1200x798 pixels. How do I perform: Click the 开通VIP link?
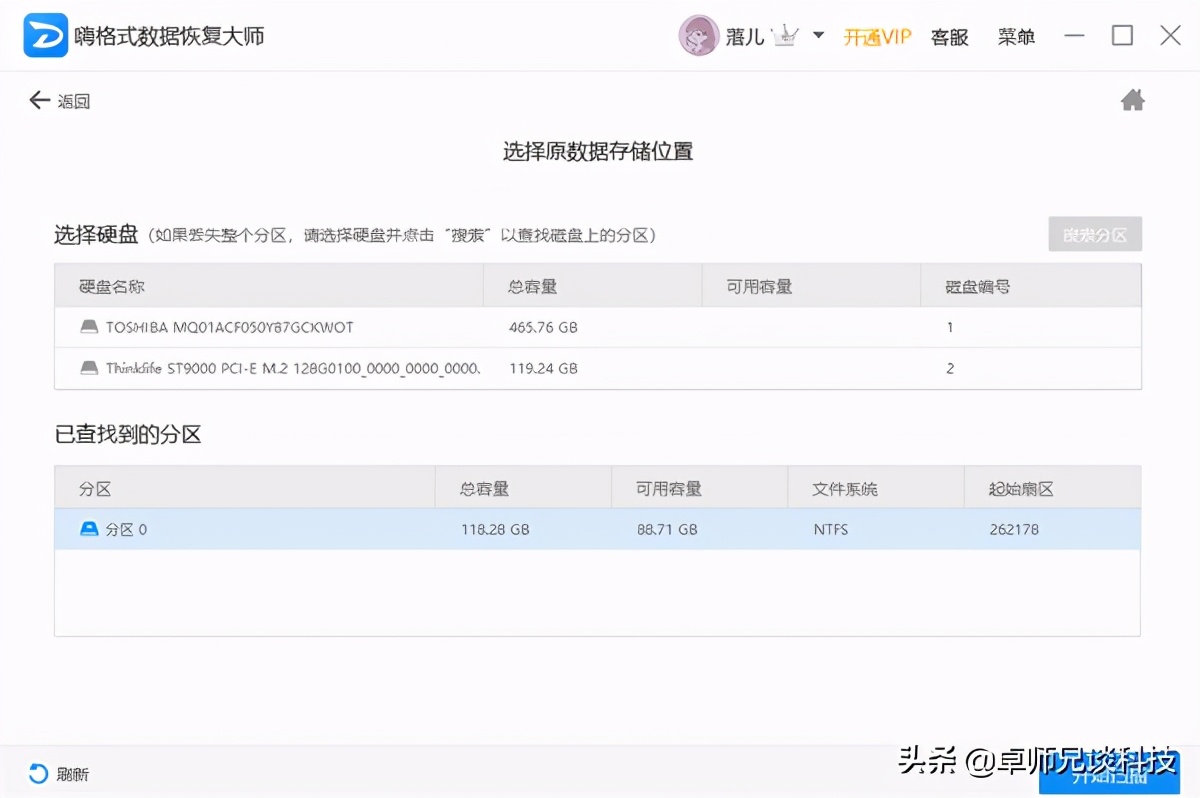pyautogui.click(x=877, y=36)
